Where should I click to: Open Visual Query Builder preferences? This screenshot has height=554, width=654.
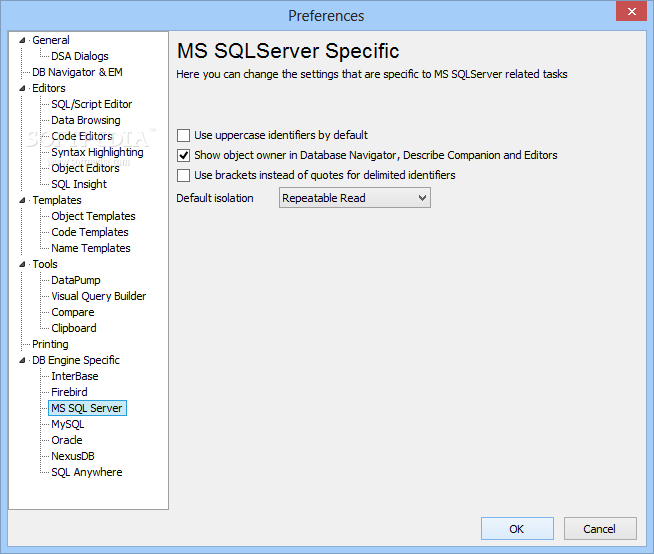98,296
